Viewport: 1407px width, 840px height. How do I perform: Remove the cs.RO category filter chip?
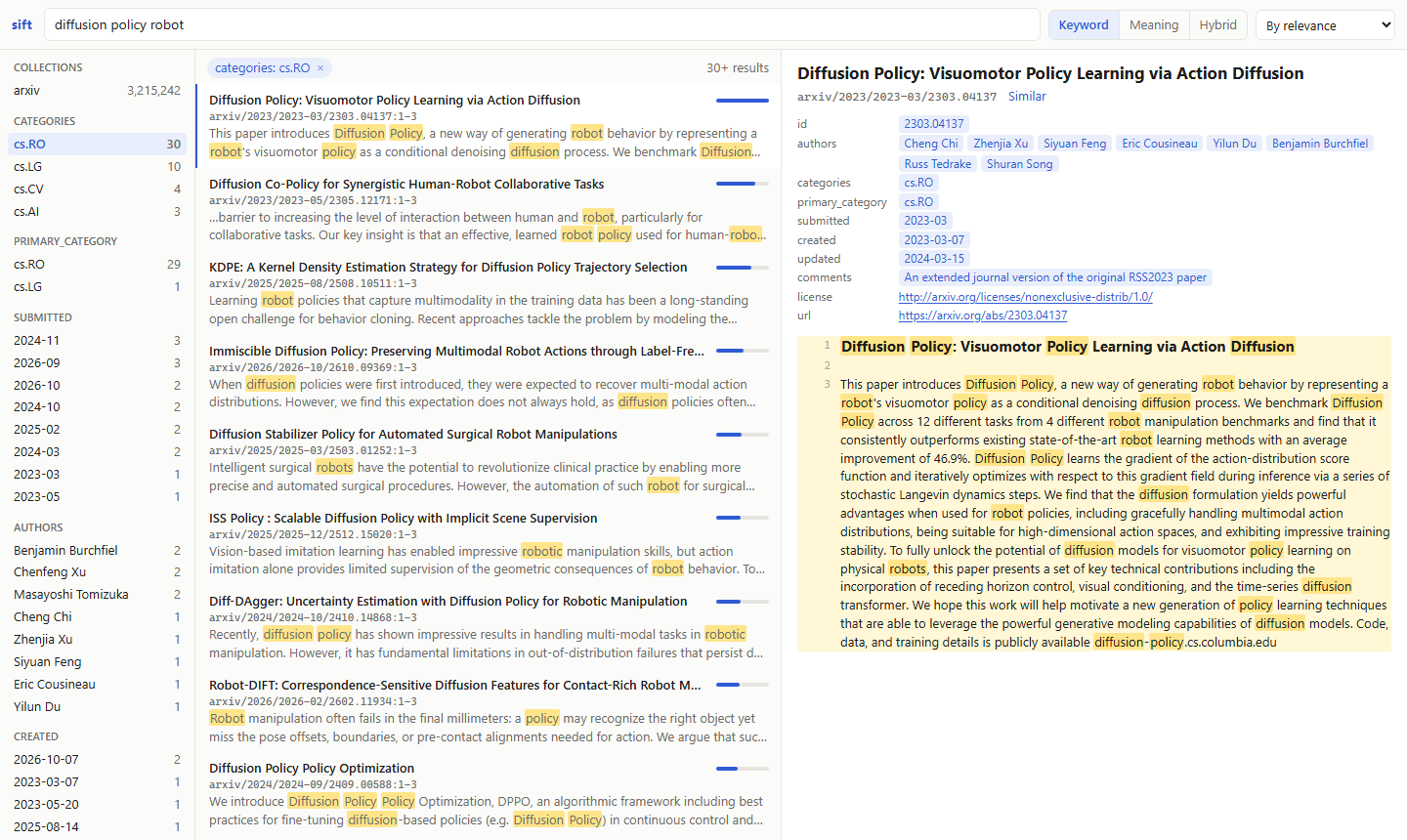click(320, 68)
